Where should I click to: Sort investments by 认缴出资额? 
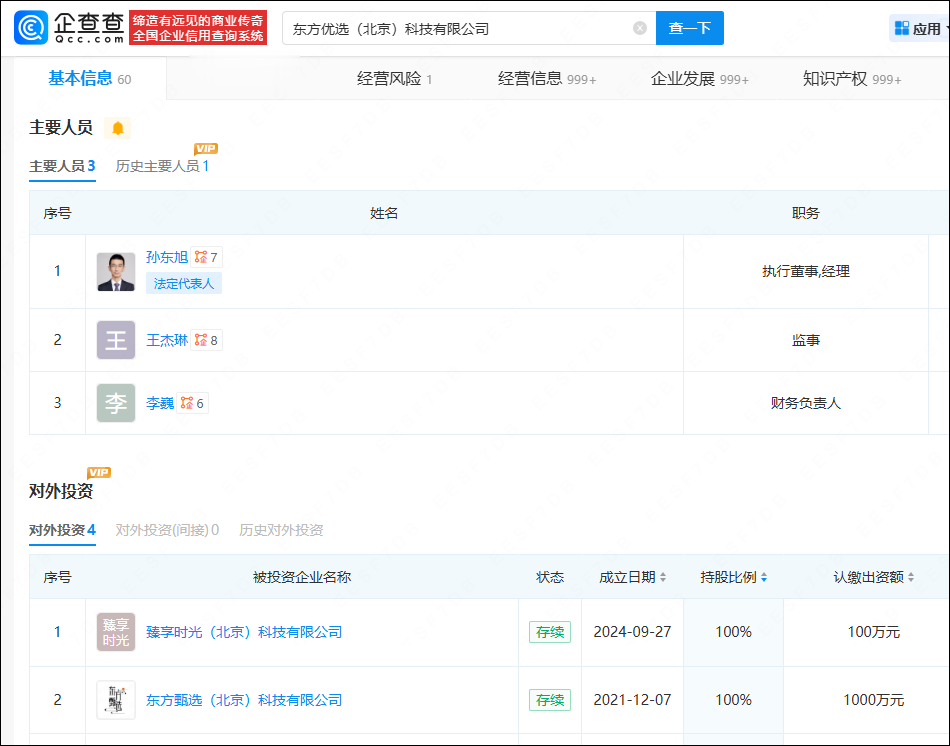pyautogui.click(x=911, y=577)
